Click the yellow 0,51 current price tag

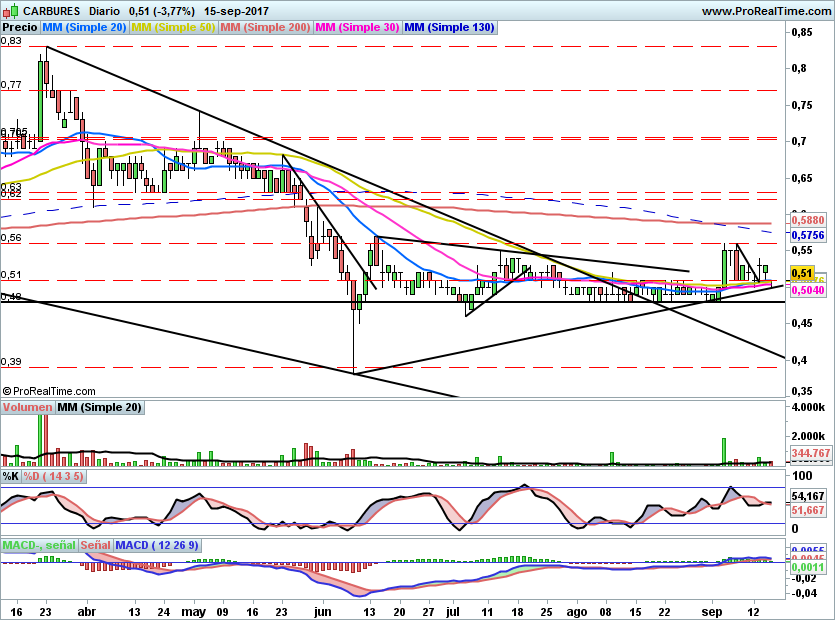(802, 273)
